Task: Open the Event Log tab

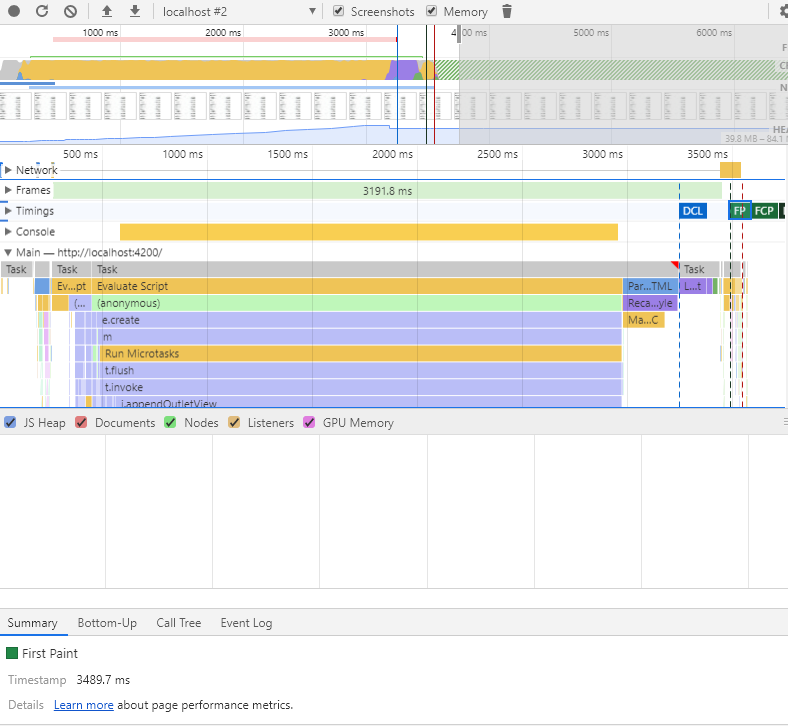Action: click(246, 623)
